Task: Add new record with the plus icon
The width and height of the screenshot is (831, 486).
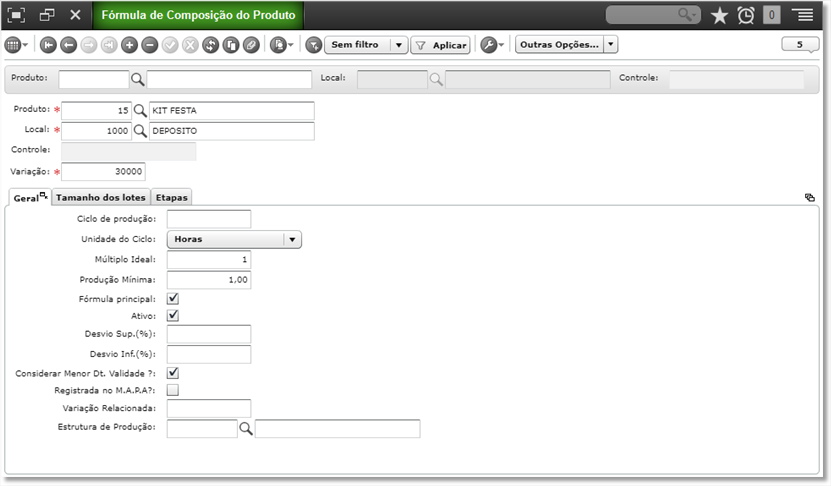Action: point(129,46)
